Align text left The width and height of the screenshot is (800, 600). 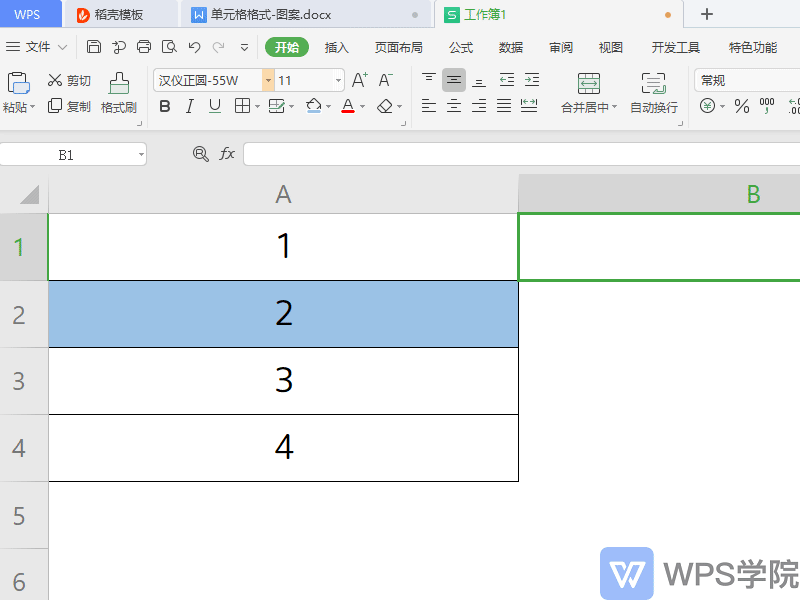point(429,106)
